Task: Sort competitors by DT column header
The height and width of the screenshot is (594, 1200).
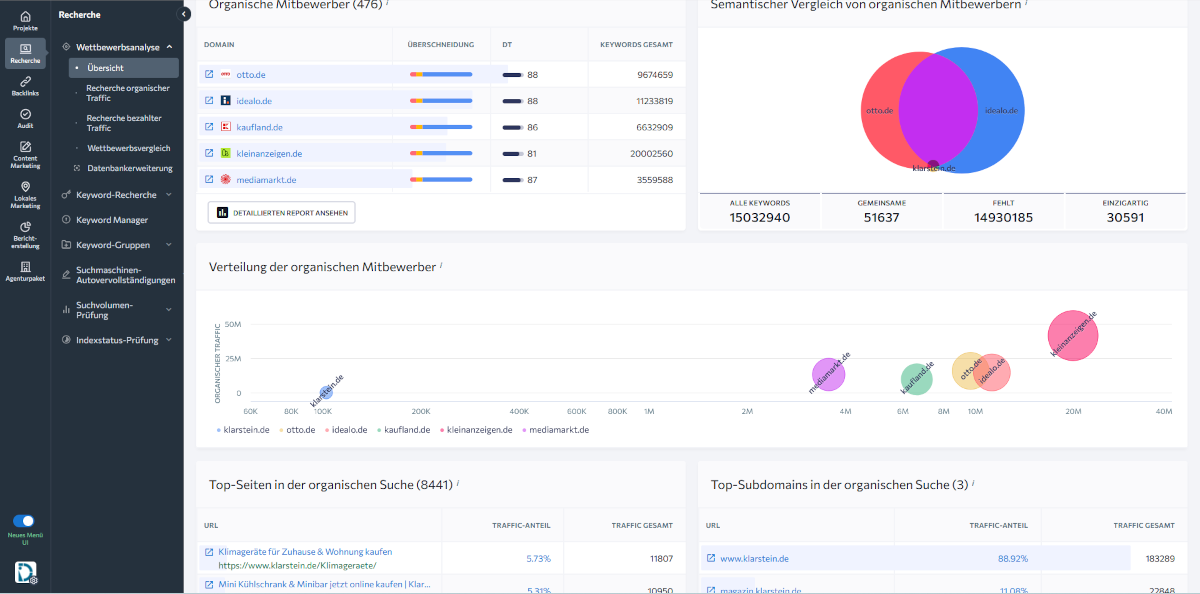Action: (x=507, y=45)
